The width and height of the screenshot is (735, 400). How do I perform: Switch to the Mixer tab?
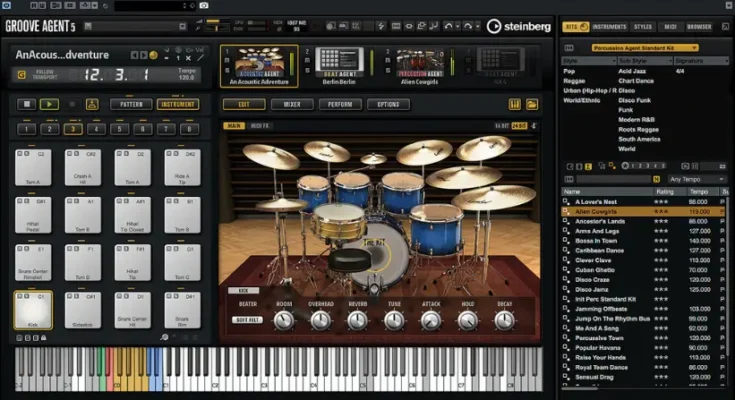coord(291,104)
